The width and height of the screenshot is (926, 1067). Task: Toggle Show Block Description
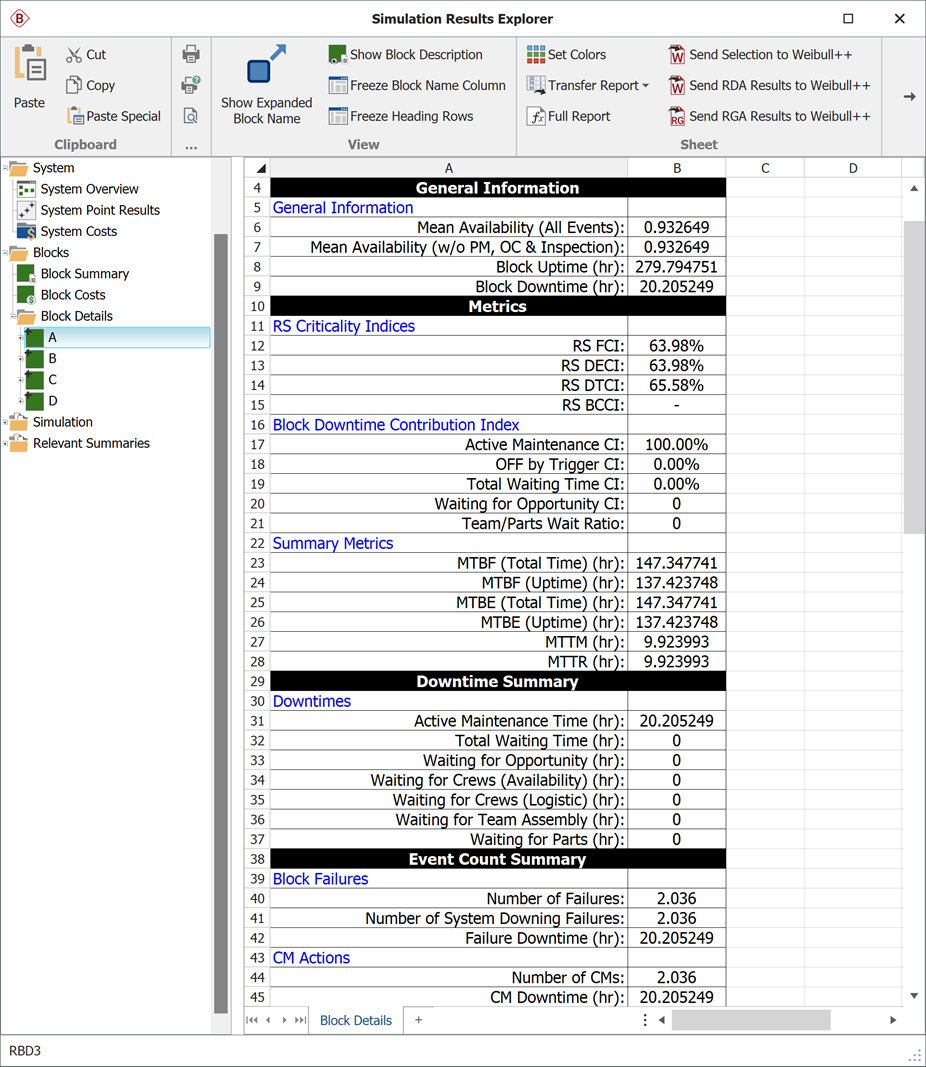click(406, 55)
